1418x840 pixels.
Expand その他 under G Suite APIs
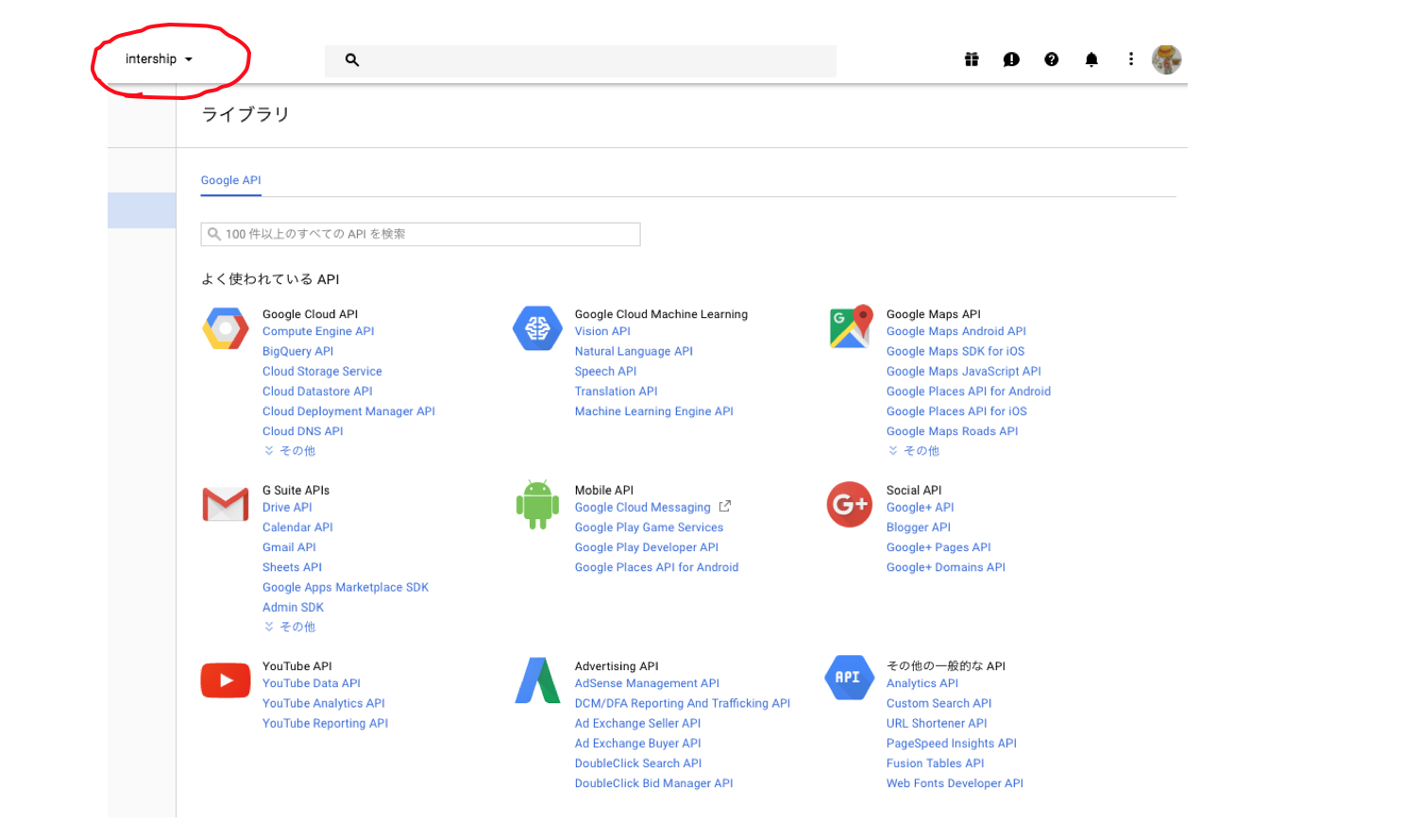point(290,627)
